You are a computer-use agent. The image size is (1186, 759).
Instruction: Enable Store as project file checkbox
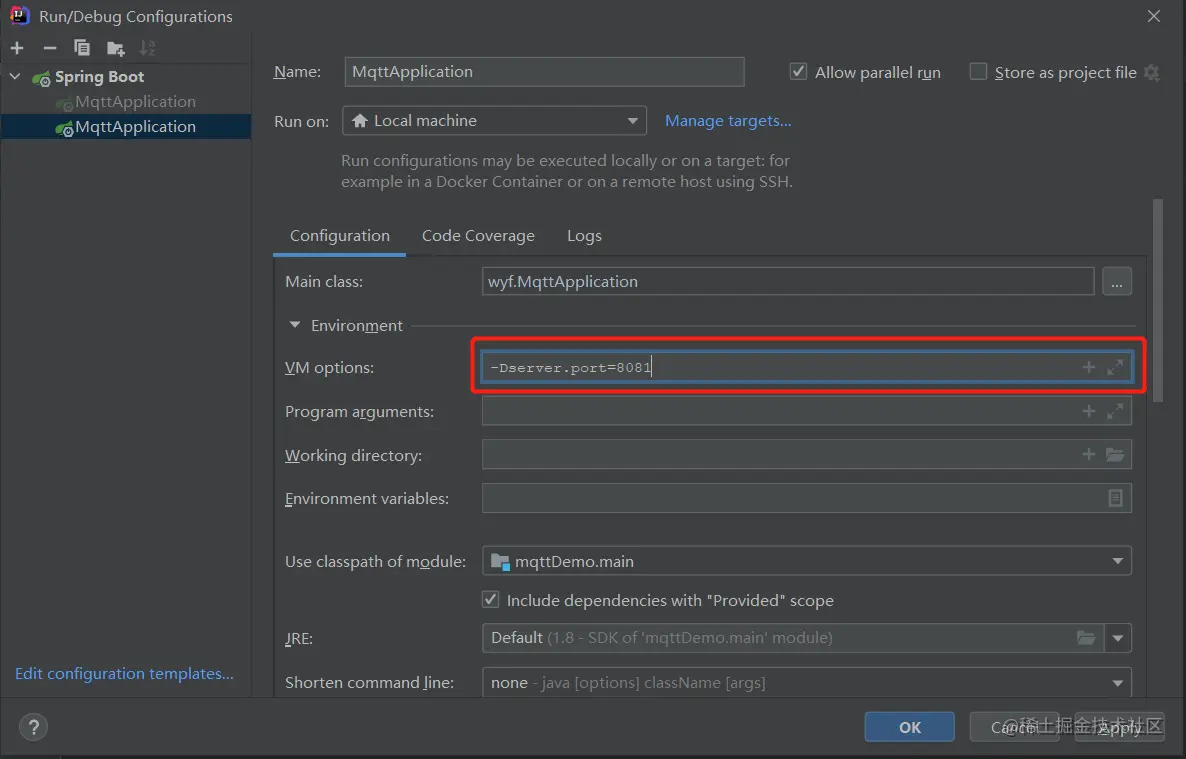point(978,72)
